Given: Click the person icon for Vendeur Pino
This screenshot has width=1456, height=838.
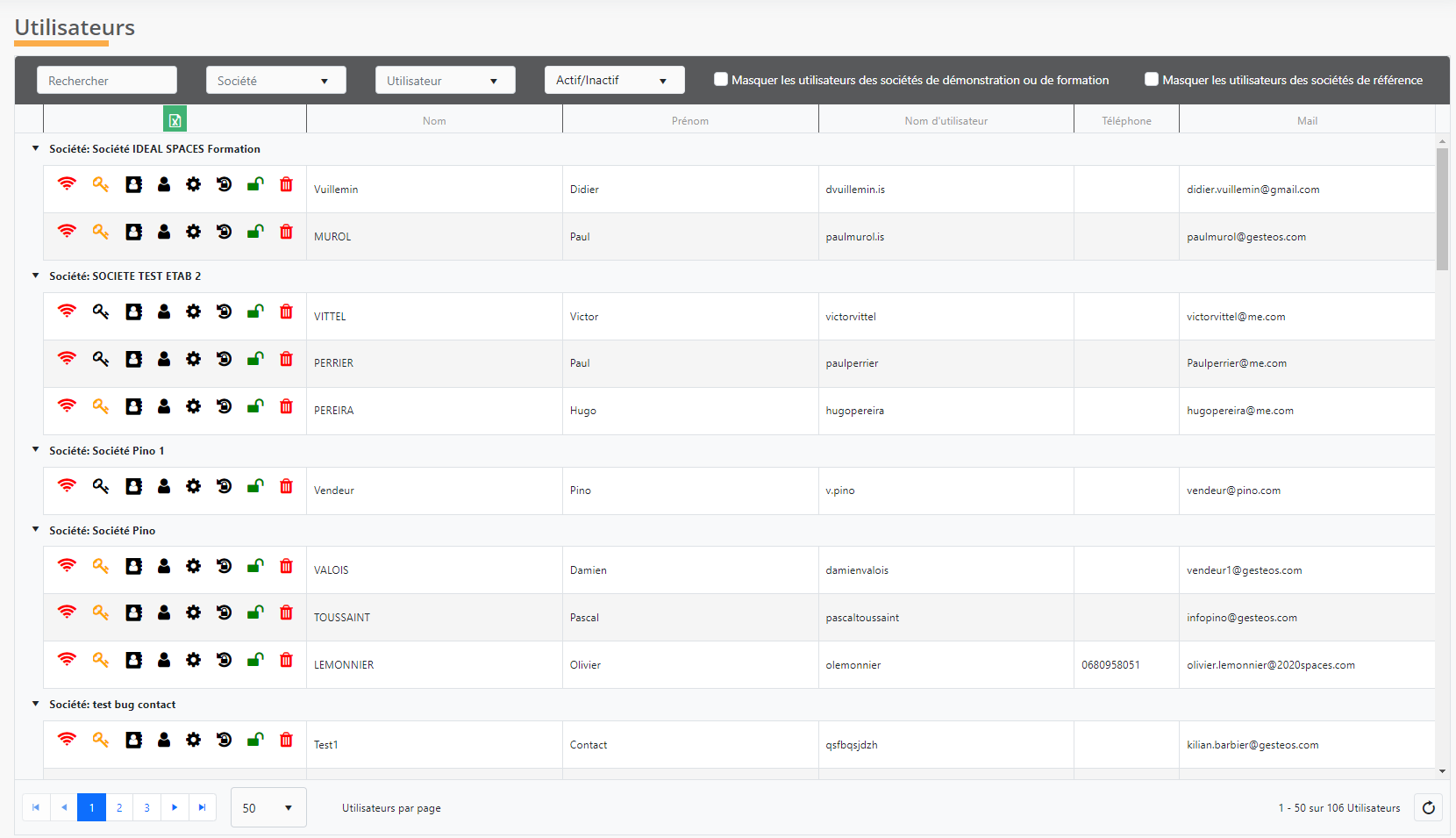Looking at the screenshot, I should (x=164, y=486).
